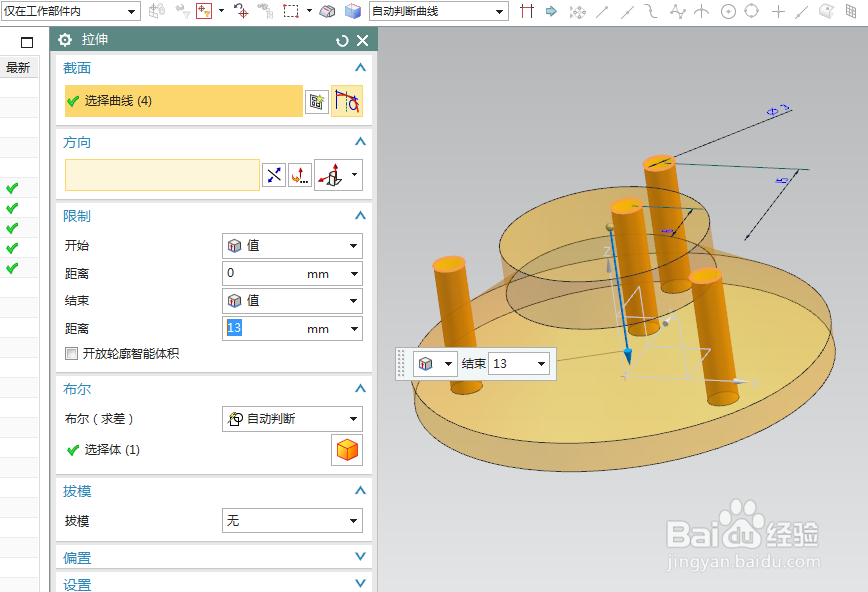Toggle the point on face snap icon
This screenshot has height=592, width=868.
tap(826, 11)
